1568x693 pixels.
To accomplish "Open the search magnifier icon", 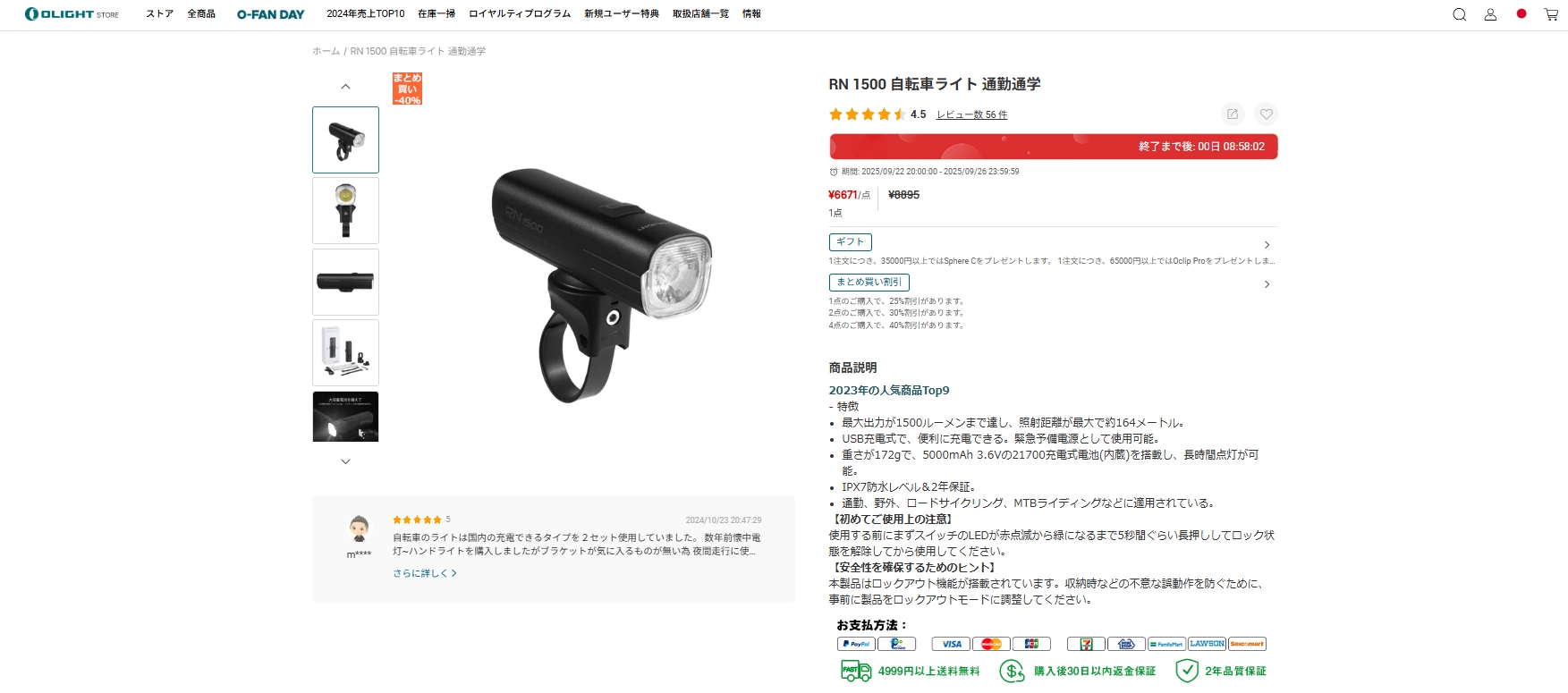I will pos(1459,14).
